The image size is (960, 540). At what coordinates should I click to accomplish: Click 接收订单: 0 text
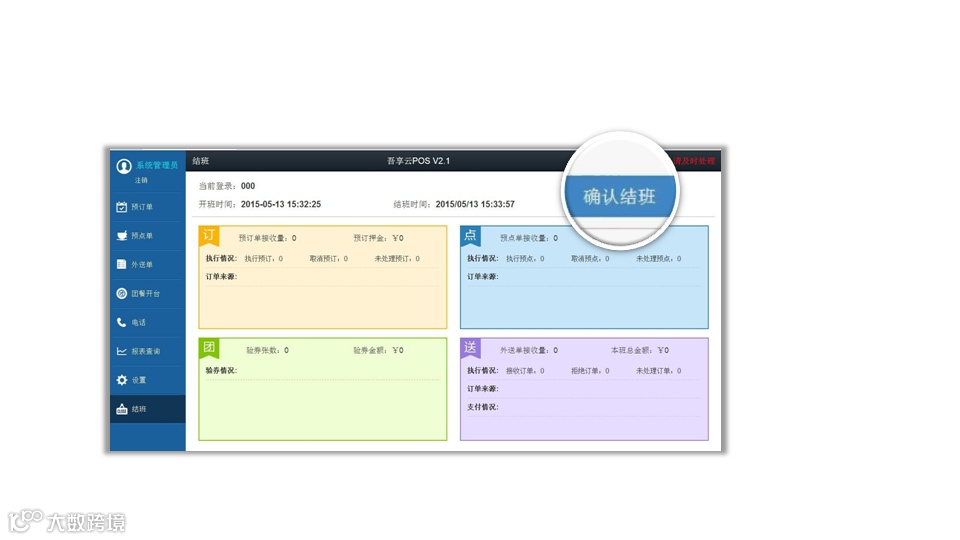point(525,371)
